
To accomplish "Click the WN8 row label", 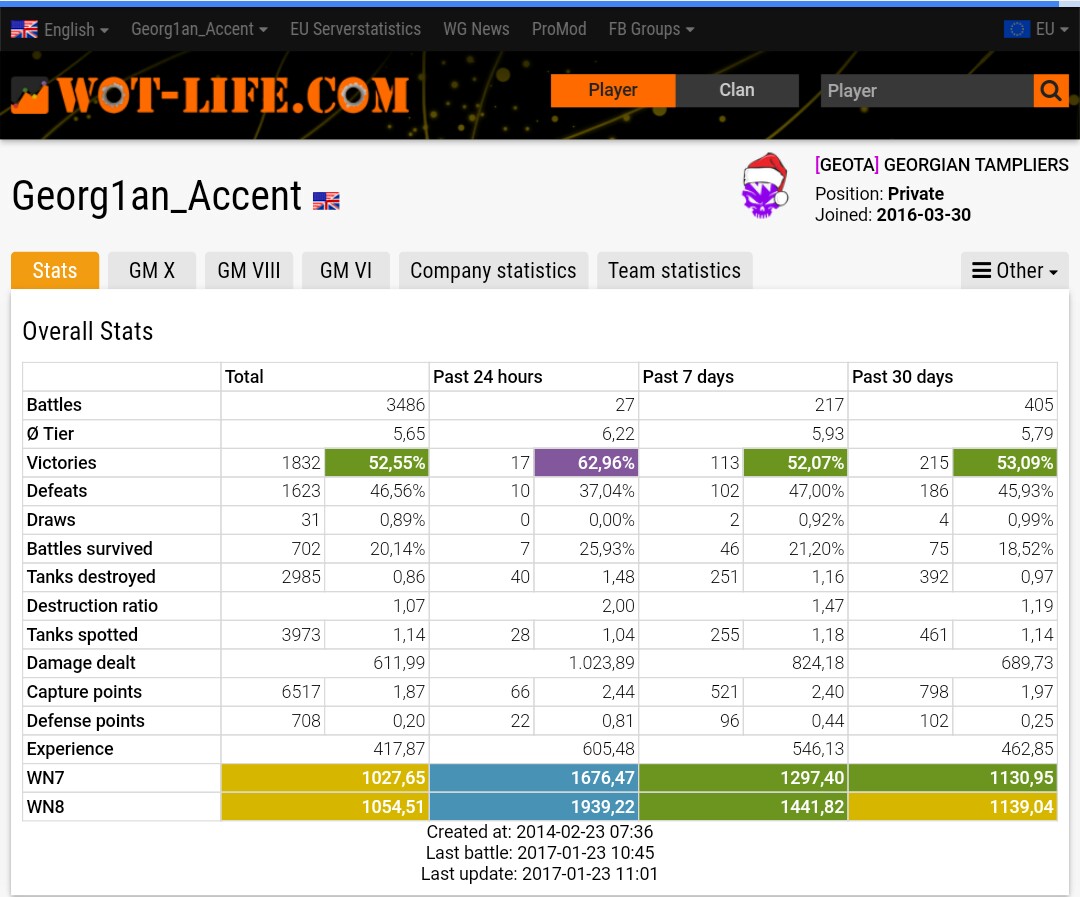I will [x=45, y=806].
